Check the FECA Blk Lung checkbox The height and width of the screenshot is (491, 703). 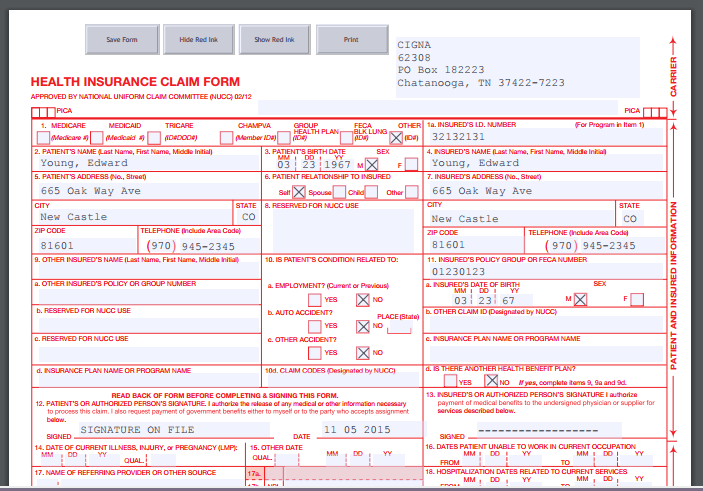[346, 138]
